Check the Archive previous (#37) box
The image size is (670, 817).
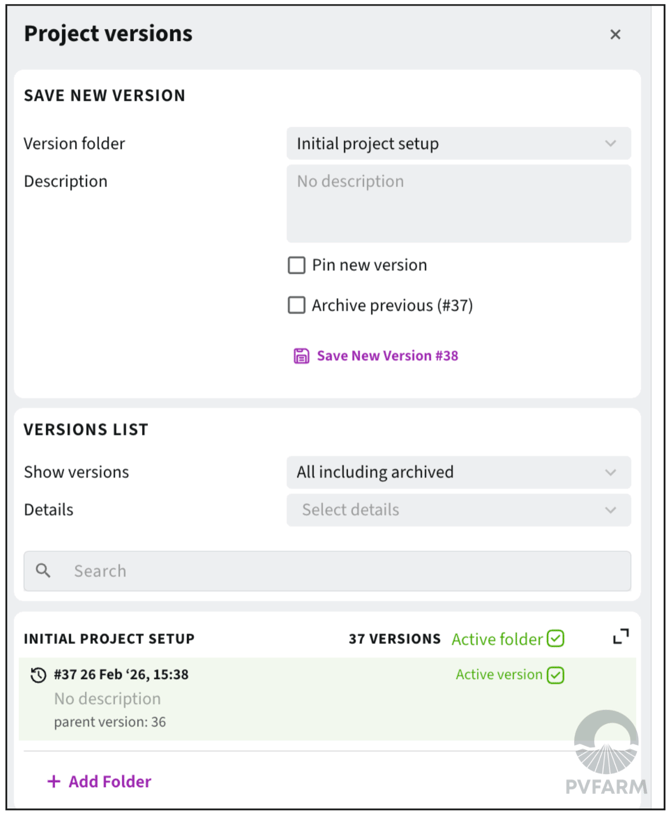click(297, 305)
